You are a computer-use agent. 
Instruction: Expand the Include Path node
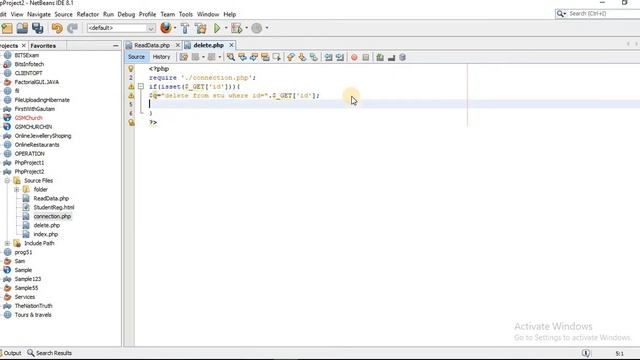pyautogui.click(x=7, y=243)
